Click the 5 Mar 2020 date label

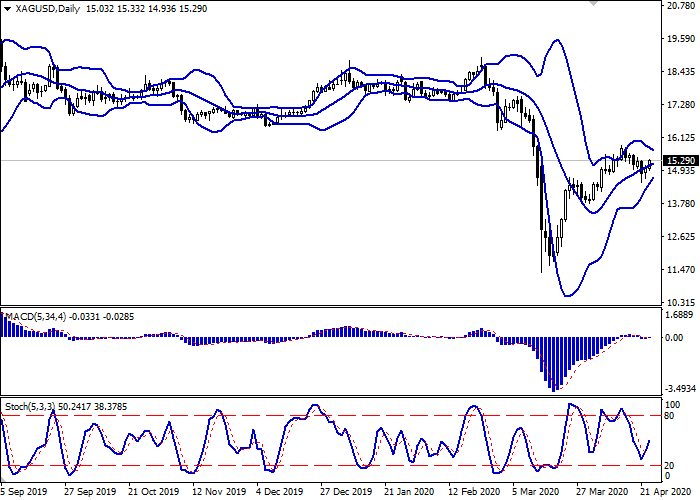point(538,492)
